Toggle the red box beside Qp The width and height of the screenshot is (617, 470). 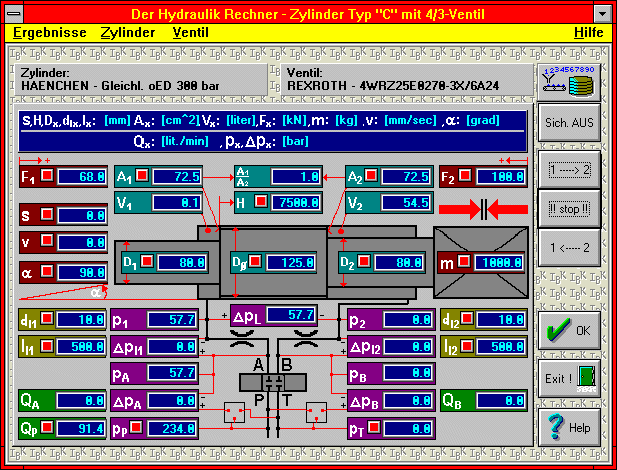pos(47,427)
